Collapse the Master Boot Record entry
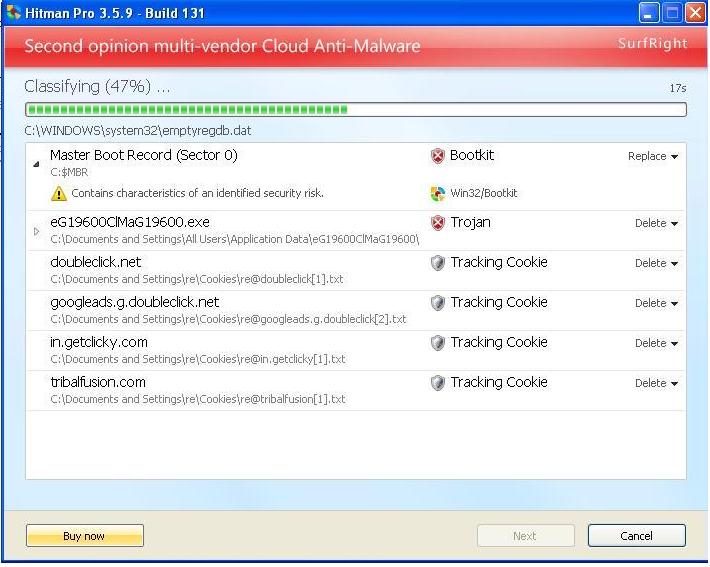Screen dimensions: 710x567 pyautogui.click(x=37, y=163)
